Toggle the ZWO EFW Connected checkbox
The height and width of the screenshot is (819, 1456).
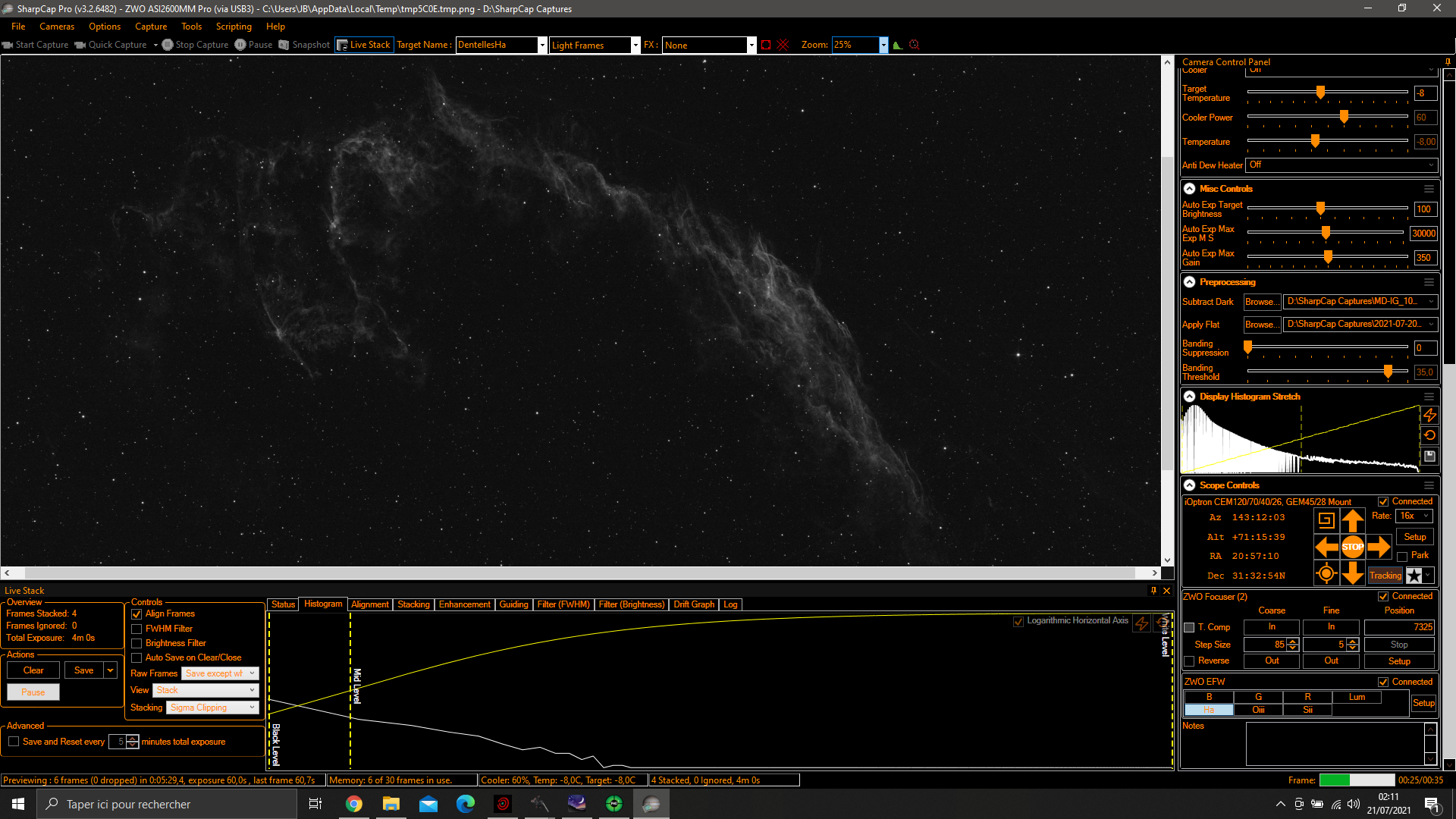pyautogui.click(x=1383, y=682)
